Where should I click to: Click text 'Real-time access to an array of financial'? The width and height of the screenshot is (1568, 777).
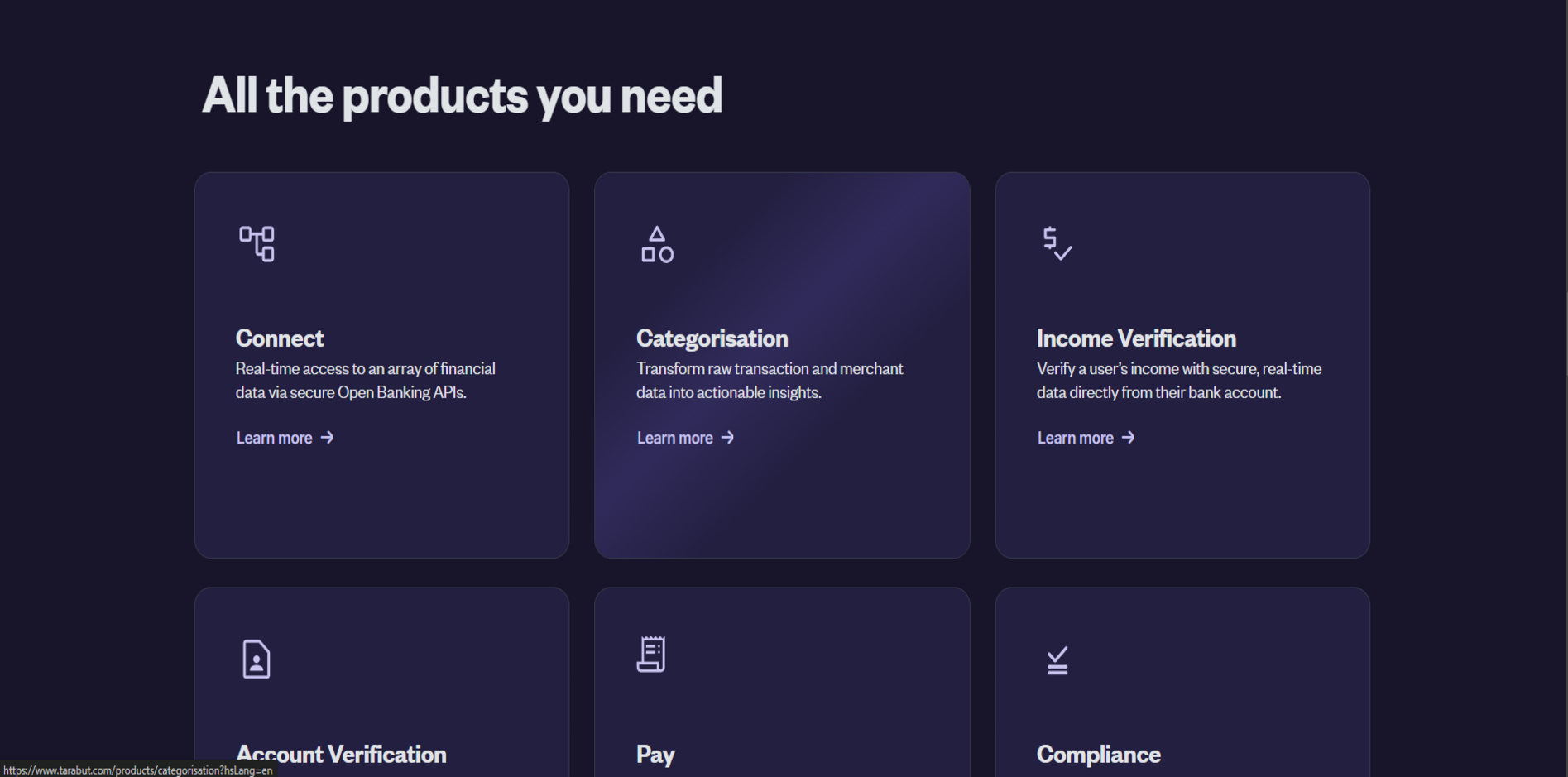[x=365, y=368]
